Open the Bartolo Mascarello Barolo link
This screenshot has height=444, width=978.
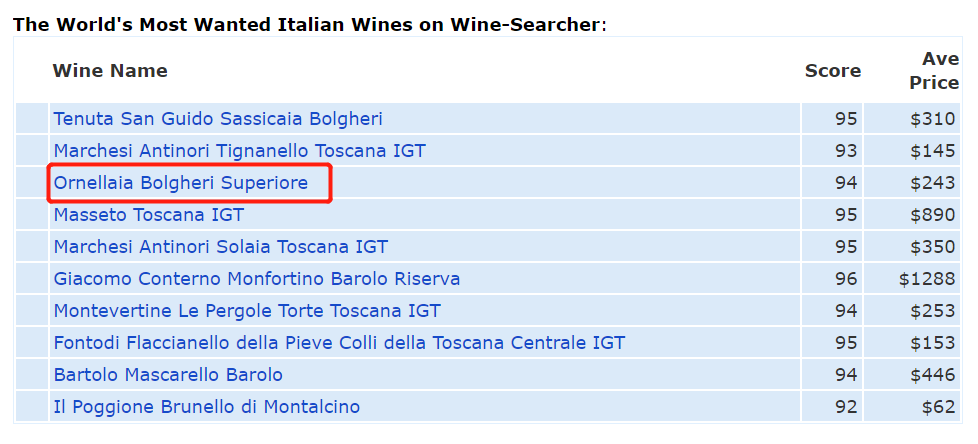point(168,375)
